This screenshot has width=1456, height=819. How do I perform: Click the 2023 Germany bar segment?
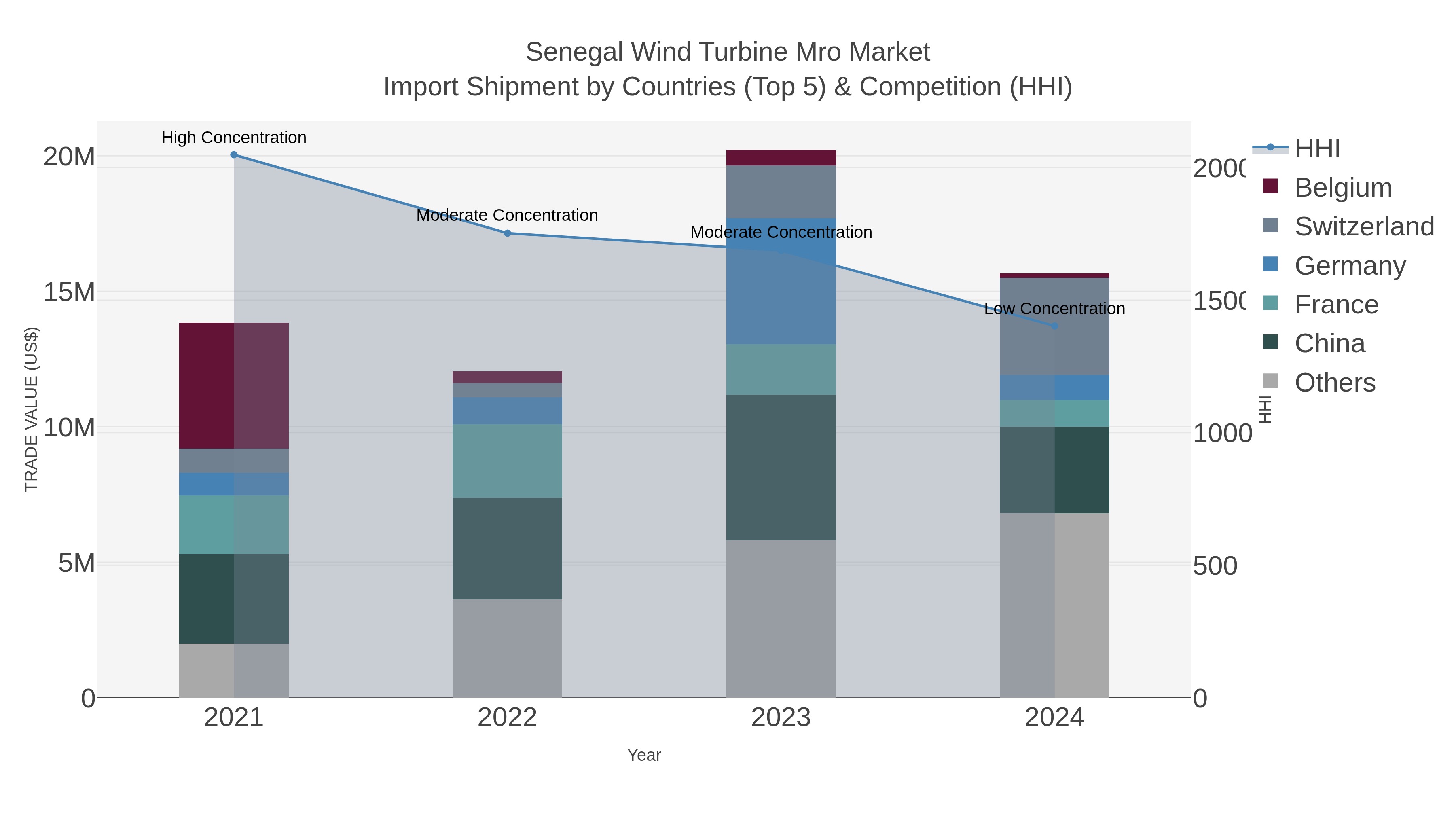coord(781,281)
